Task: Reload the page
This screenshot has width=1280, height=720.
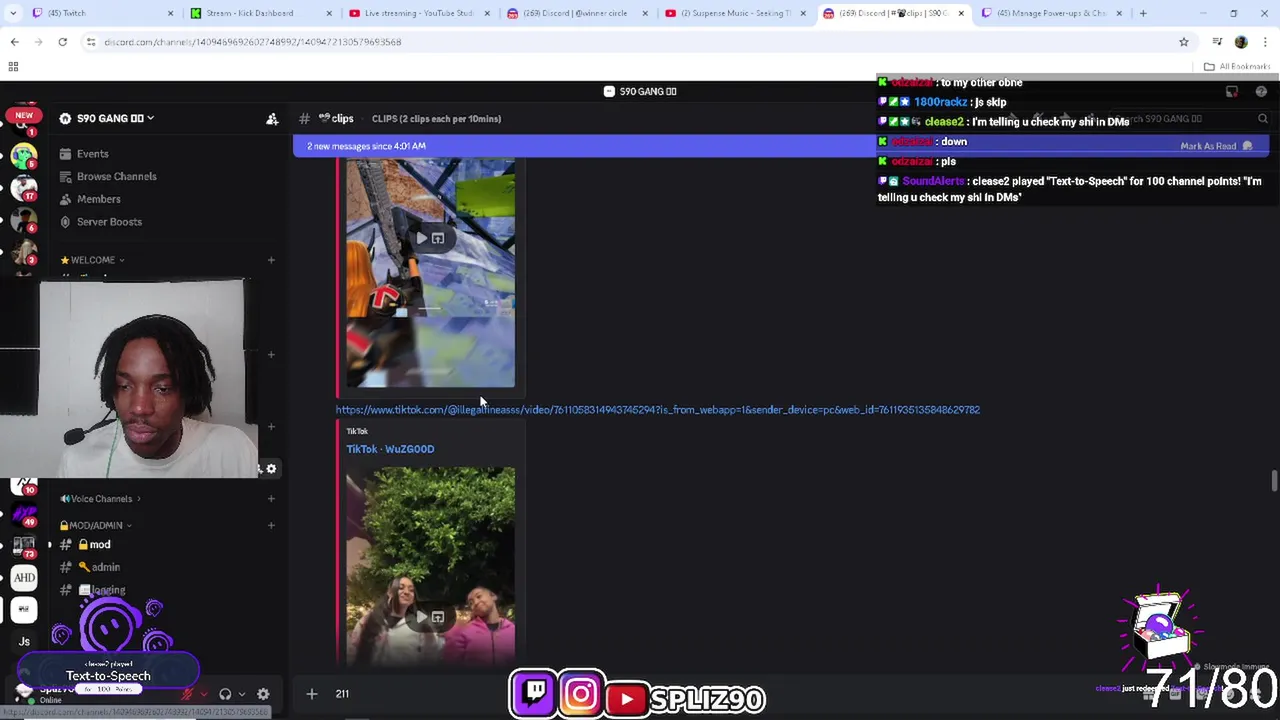Action: [x=62, y=42]
